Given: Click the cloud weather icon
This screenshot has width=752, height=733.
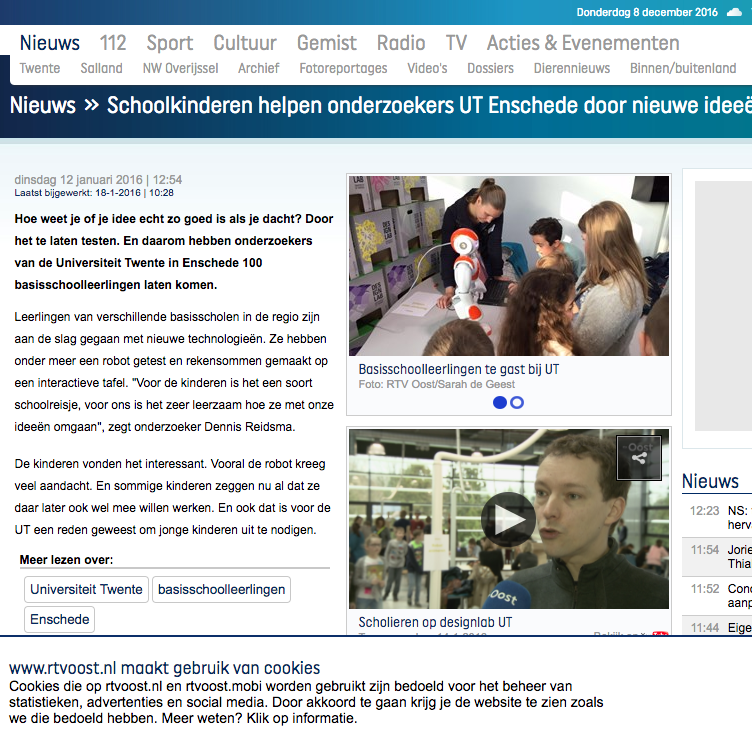Looking at the screenshot, I should 735,12.
